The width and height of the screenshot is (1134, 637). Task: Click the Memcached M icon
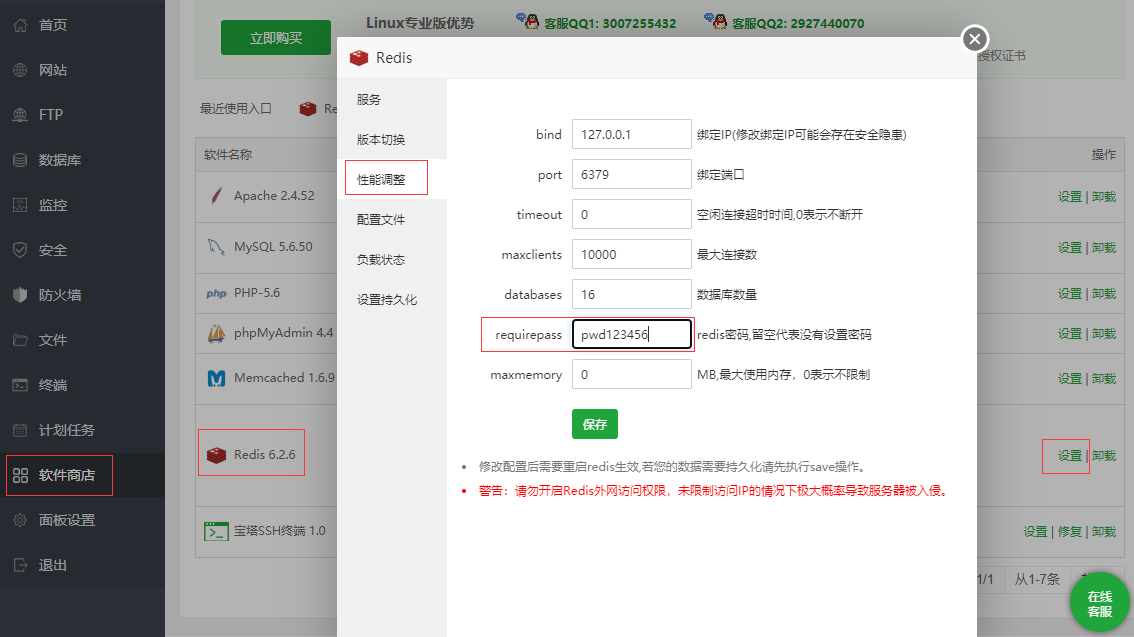click(216, 378)
